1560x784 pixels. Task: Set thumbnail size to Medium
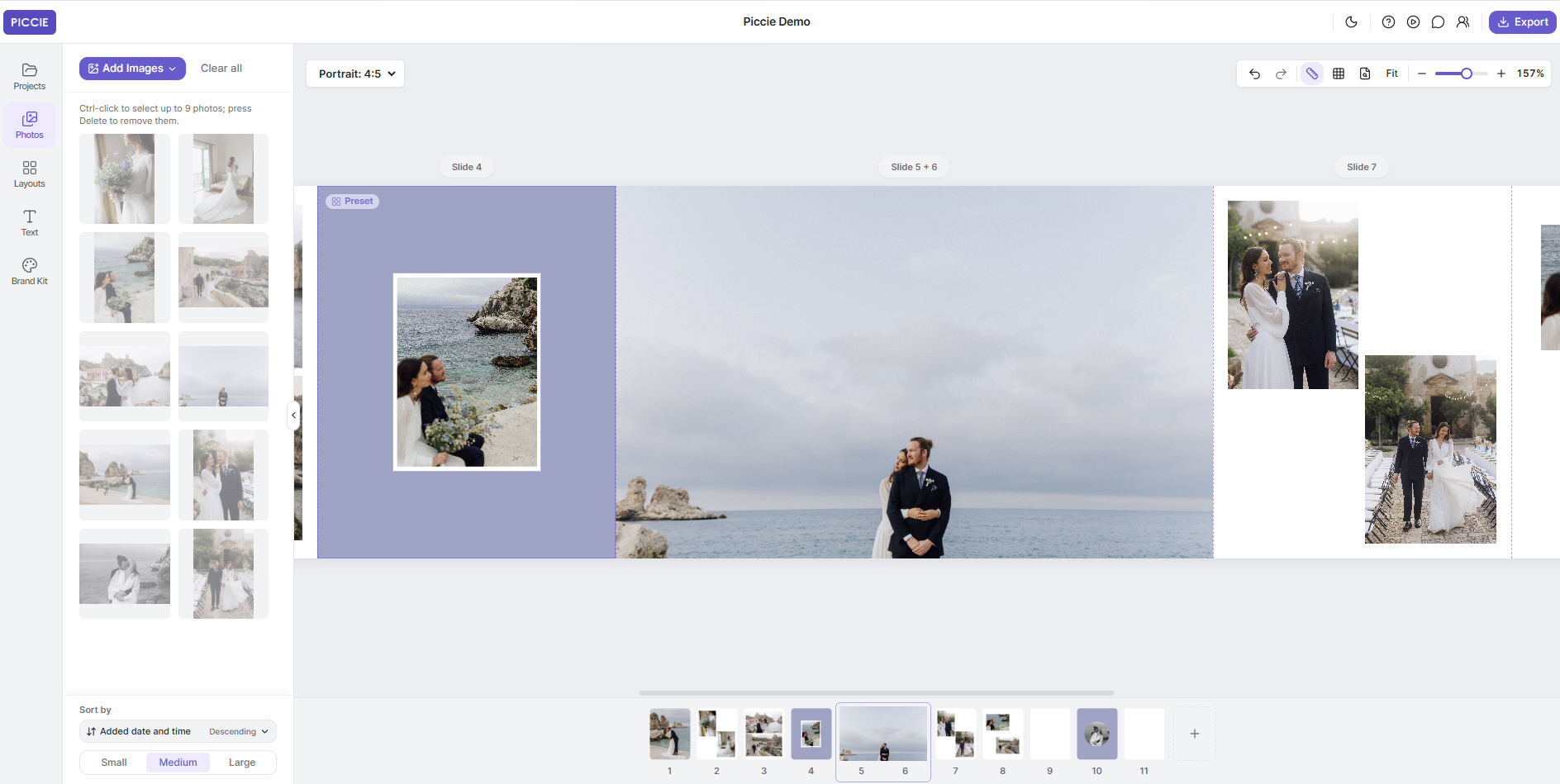(178, 763)
